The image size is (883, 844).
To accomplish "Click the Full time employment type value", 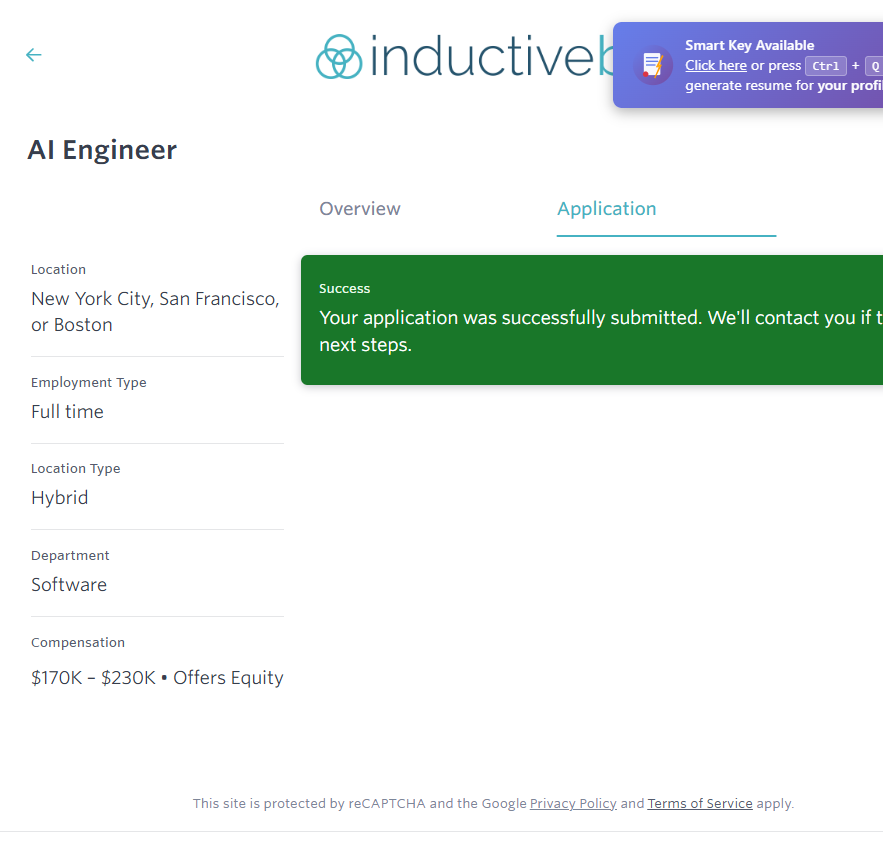I will click(67, 412).
